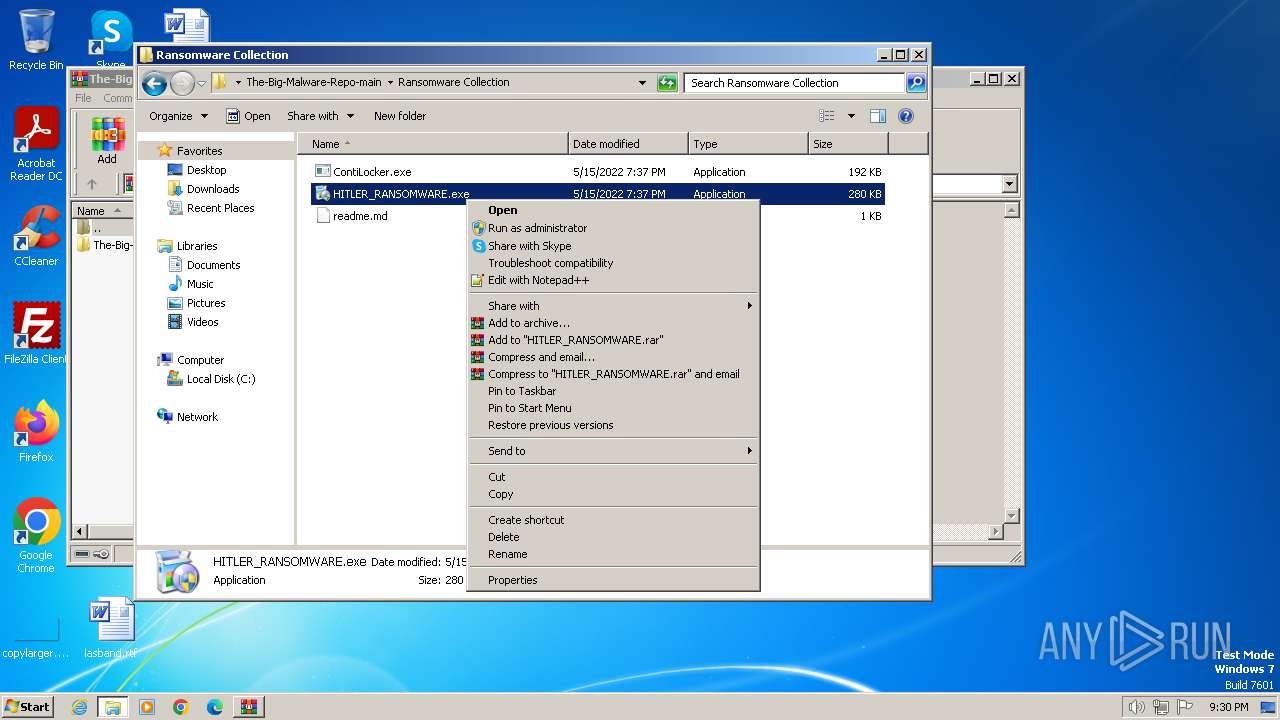The image size is (1280, 720).
Task: Click the volume speaker tray icon
Action: click(1136, 707)
